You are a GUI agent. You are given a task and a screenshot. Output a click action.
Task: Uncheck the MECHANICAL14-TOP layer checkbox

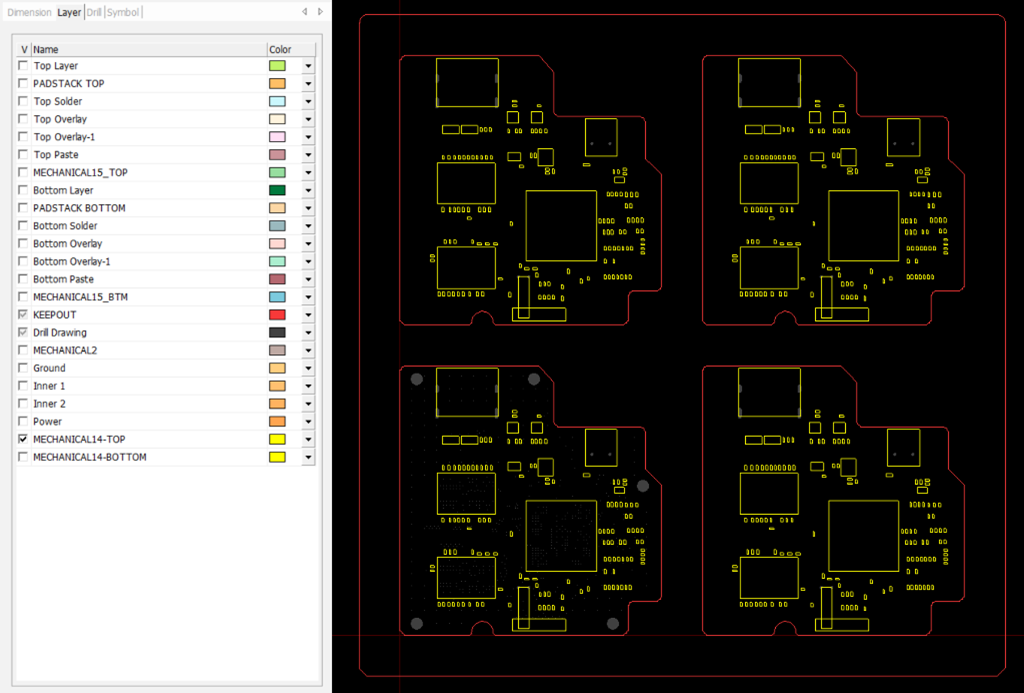click(23, 439)
